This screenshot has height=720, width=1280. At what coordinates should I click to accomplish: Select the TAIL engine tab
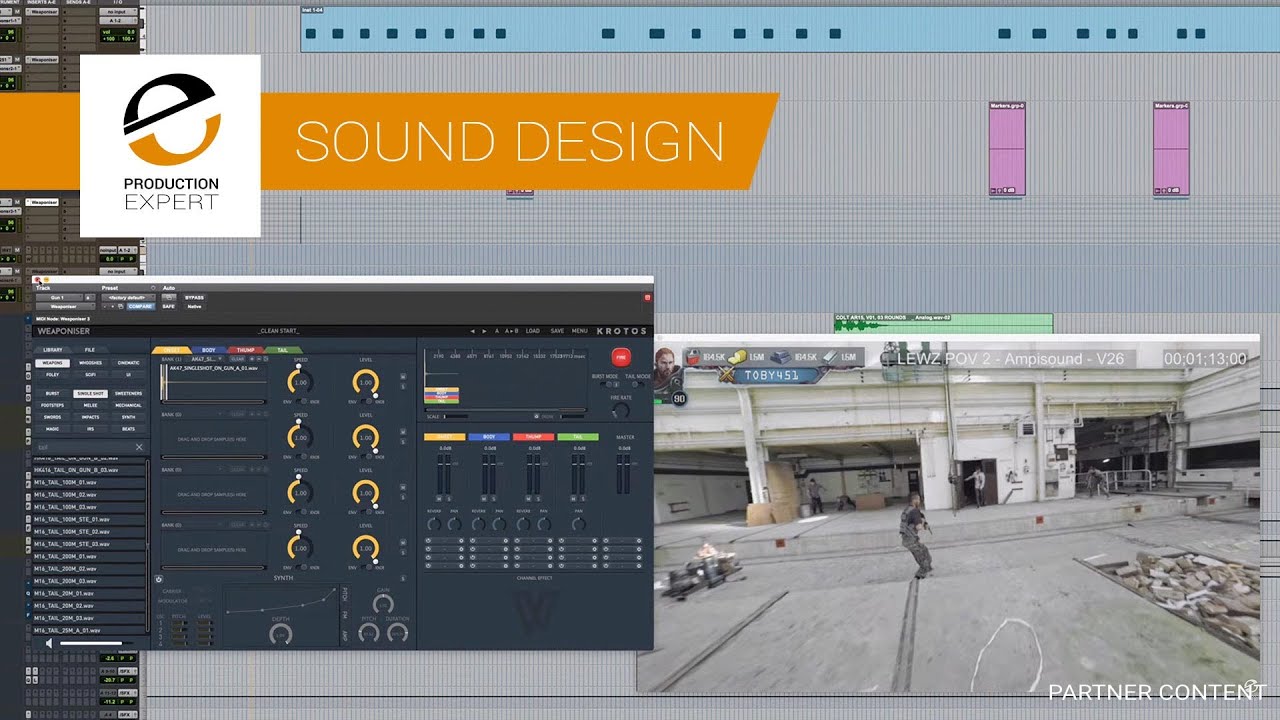pyautogui.click(x=283, y=350)
